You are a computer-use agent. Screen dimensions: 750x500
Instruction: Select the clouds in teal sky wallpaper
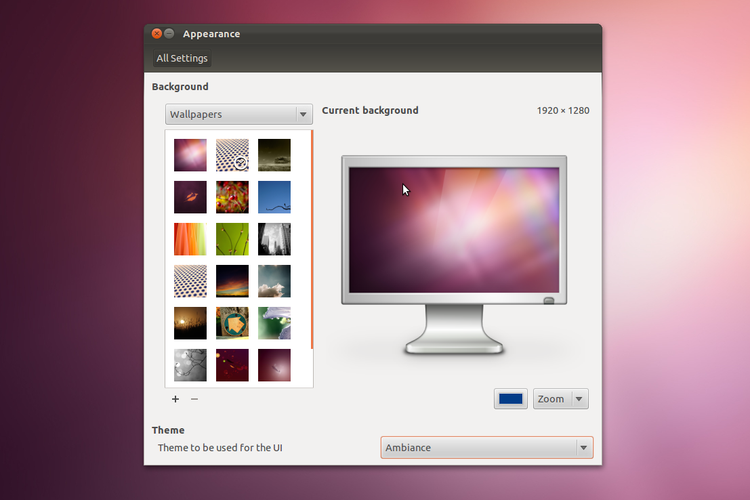(x=274, y=281)
